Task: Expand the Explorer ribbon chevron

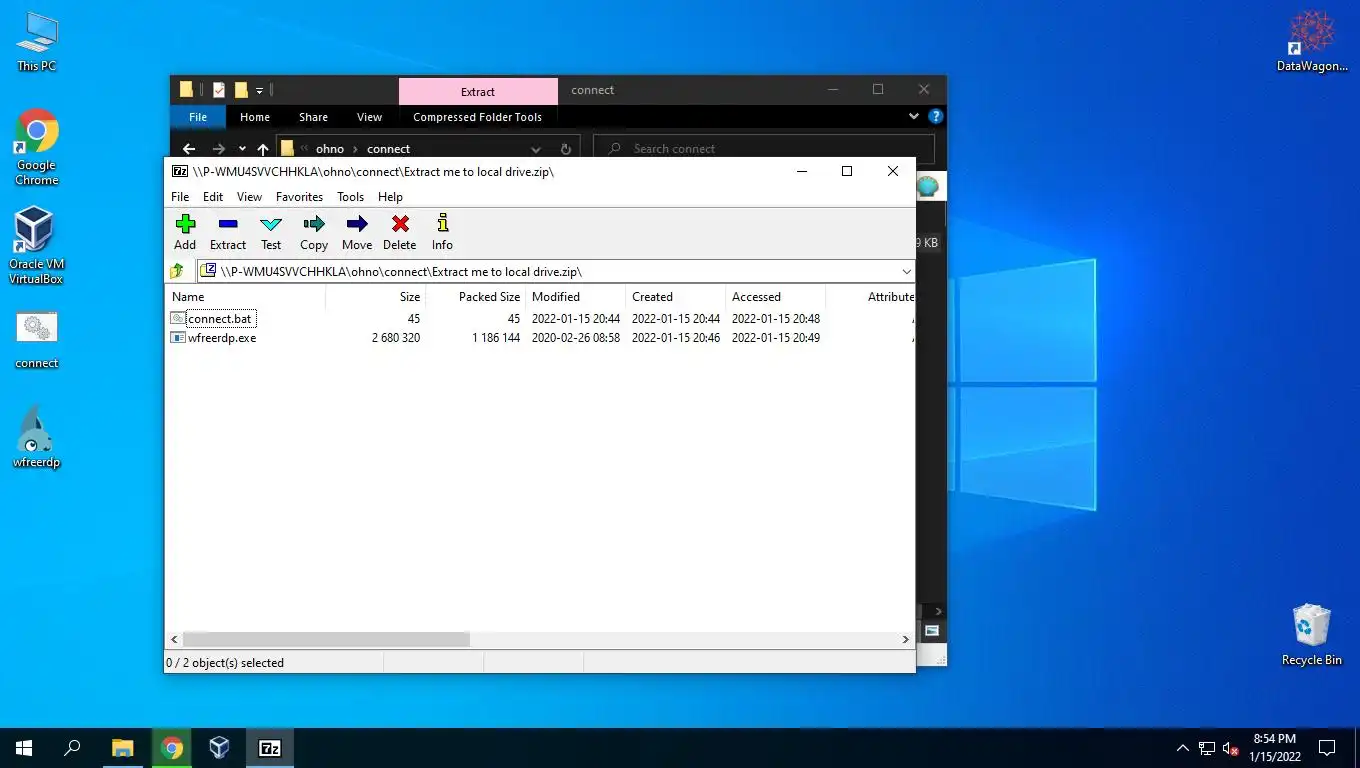Action: point(913,117)
